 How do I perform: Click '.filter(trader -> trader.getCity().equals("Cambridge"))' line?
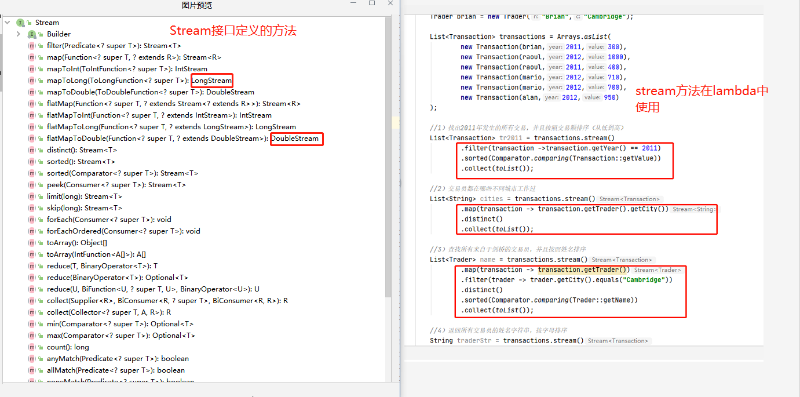[x=567, y=280]
